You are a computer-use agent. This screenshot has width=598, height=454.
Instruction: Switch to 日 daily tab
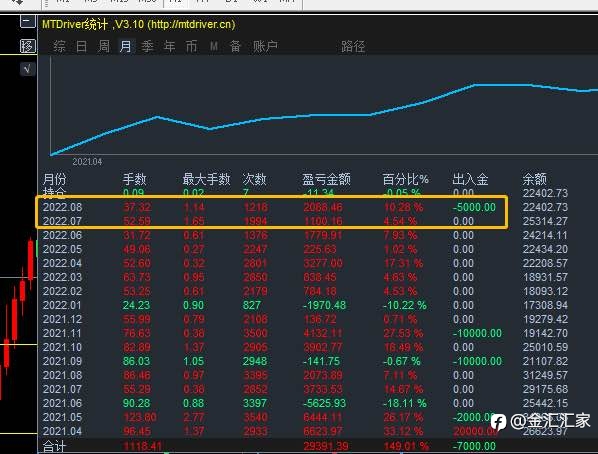[x=81, y=47]
